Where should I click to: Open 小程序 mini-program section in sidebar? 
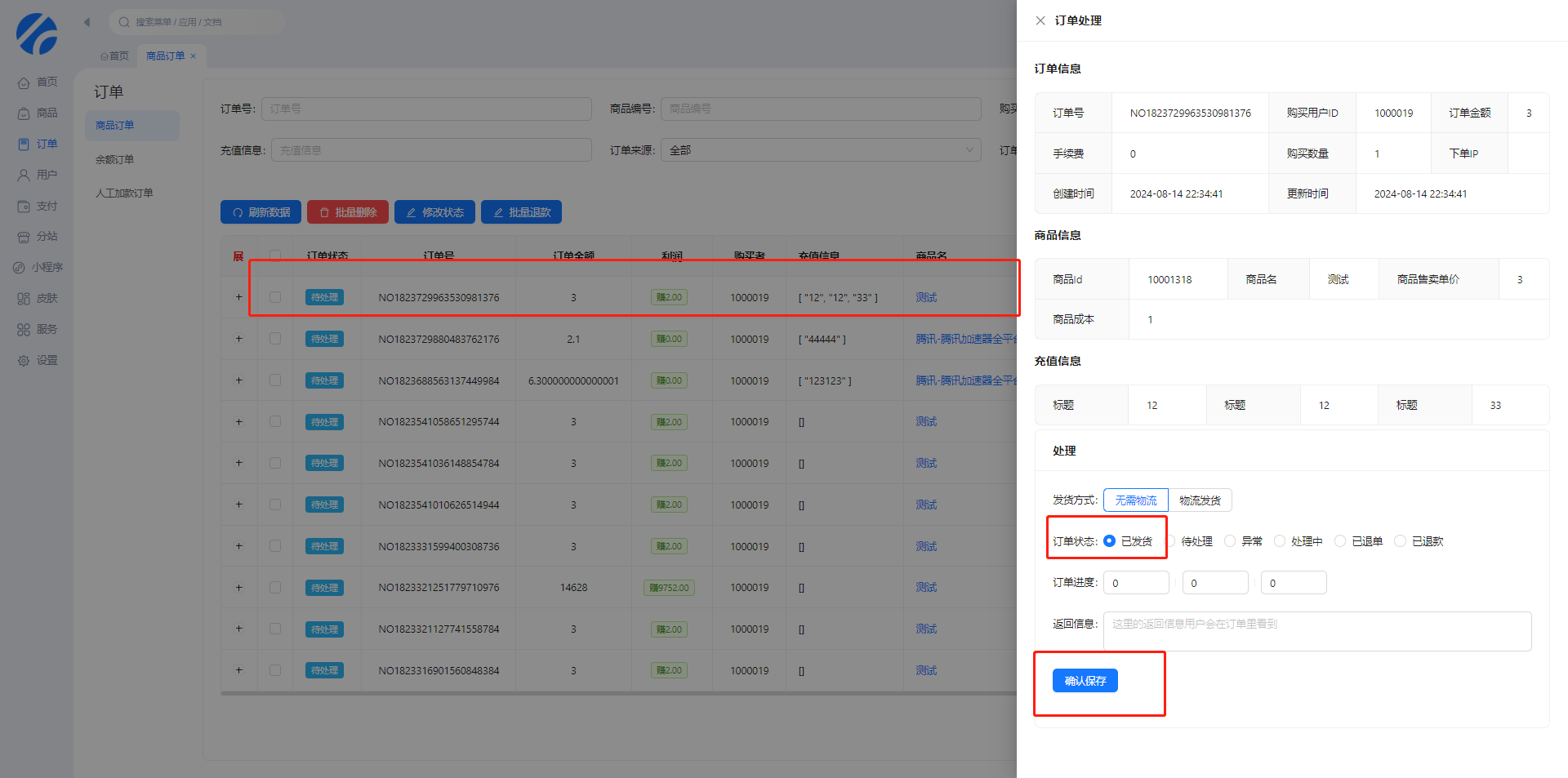click(20, 268)
